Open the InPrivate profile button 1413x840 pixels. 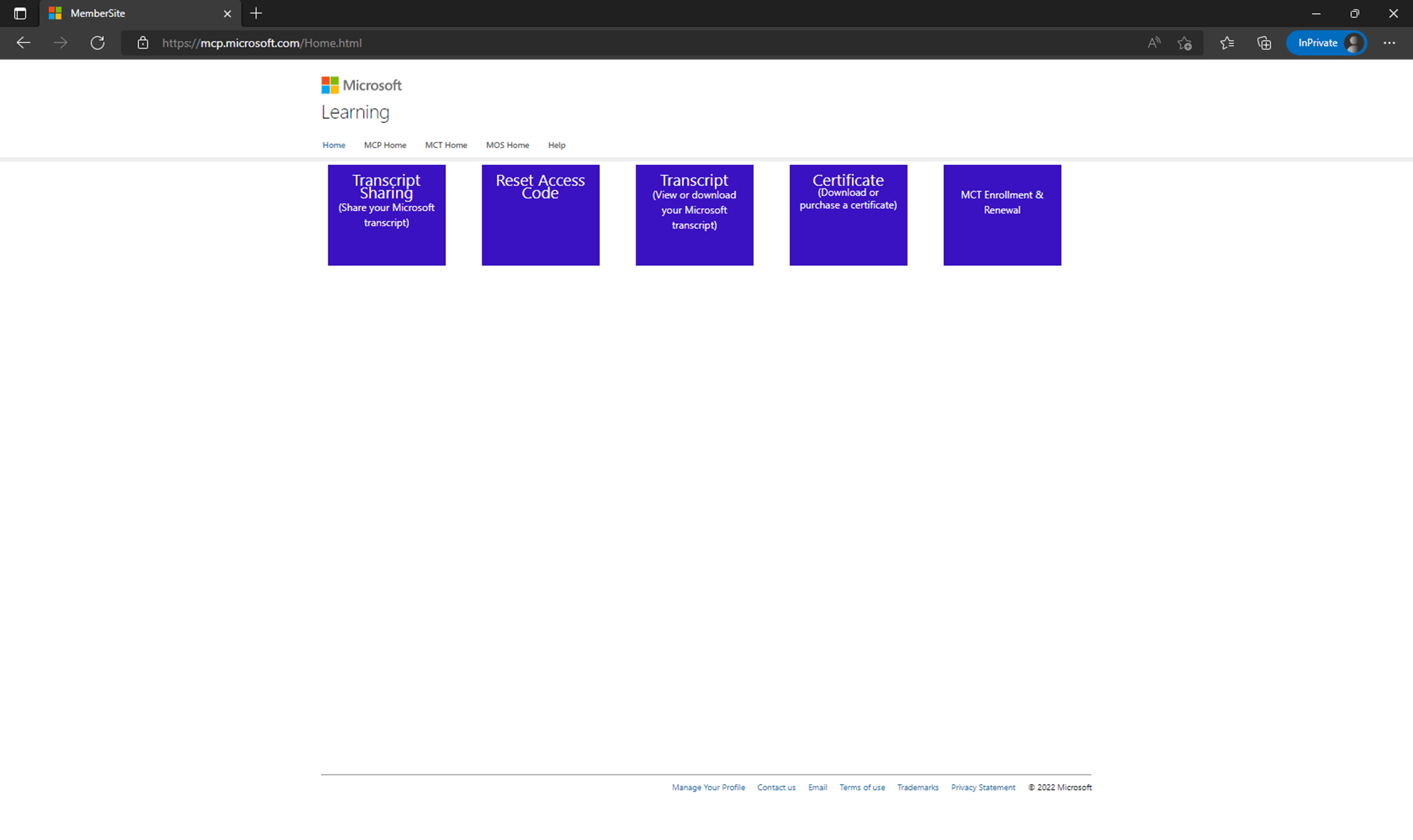(x=1326, y=43)
